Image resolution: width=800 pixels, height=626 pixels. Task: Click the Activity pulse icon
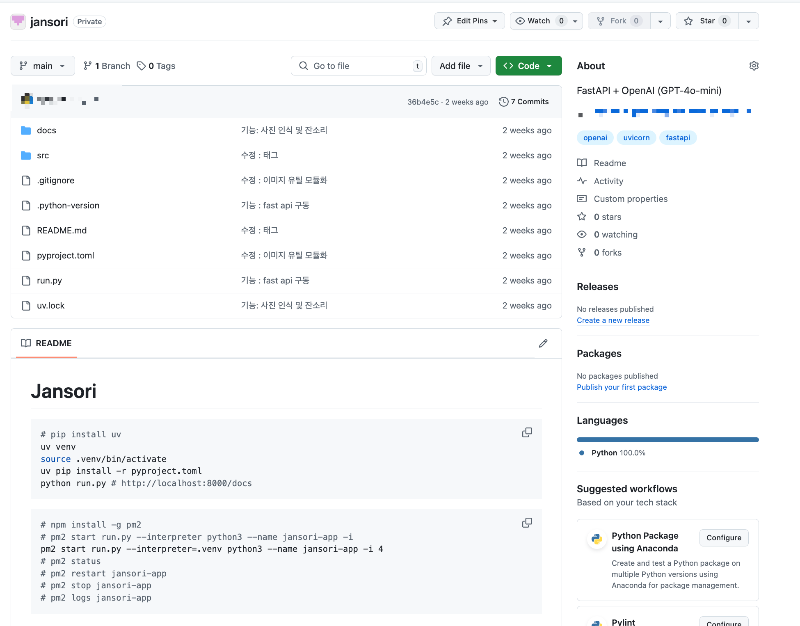582,181
